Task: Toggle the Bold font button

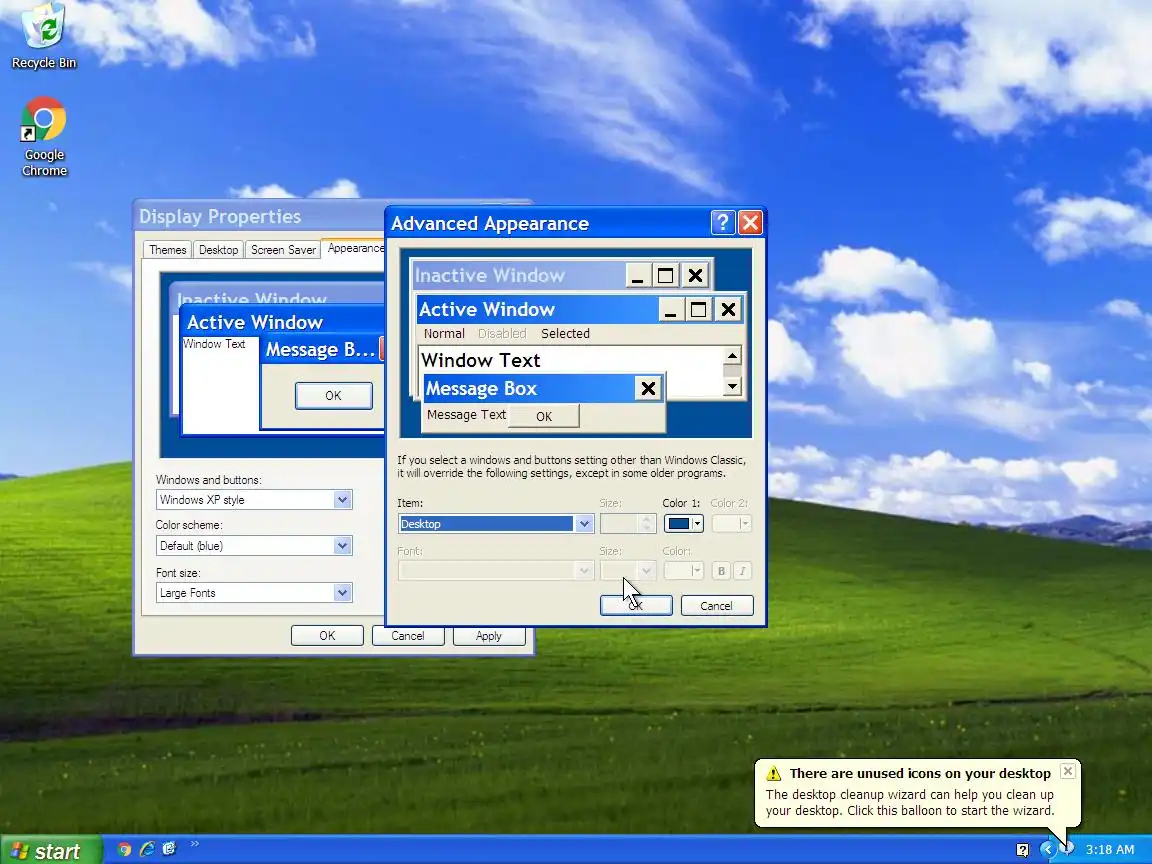Action: click(x=721, y=571)
